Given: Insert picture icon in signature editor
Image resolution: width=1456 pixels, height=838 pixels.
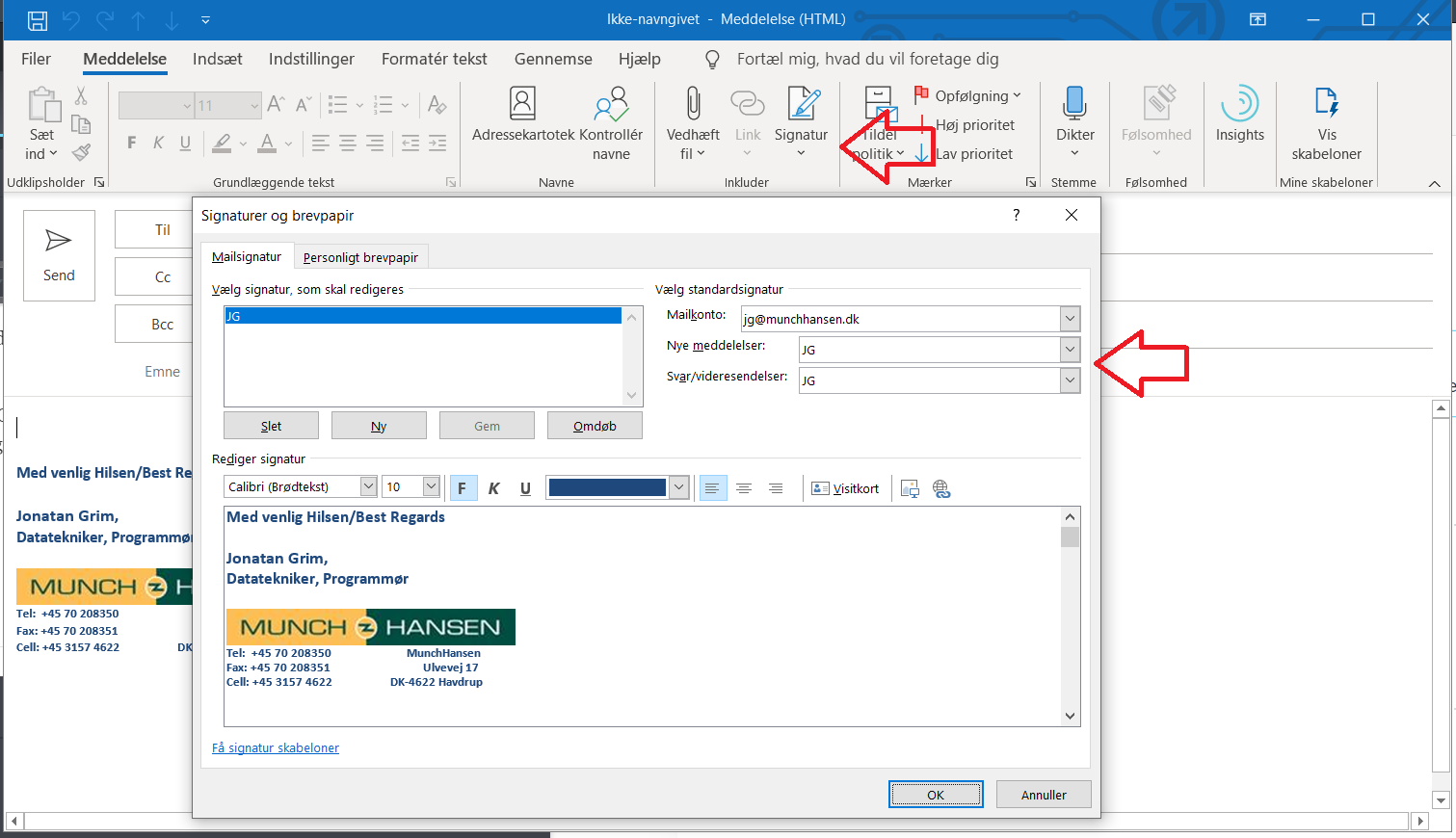Looking at the screenshot, I should click(x=910, y=488).
